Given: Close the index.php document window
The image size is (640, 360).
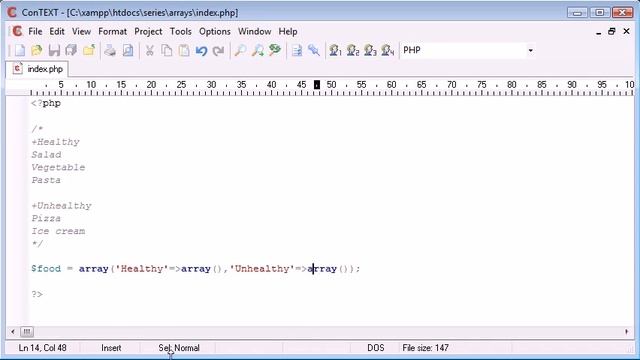Looking at the screenshot, I should [x=627, y=31].
